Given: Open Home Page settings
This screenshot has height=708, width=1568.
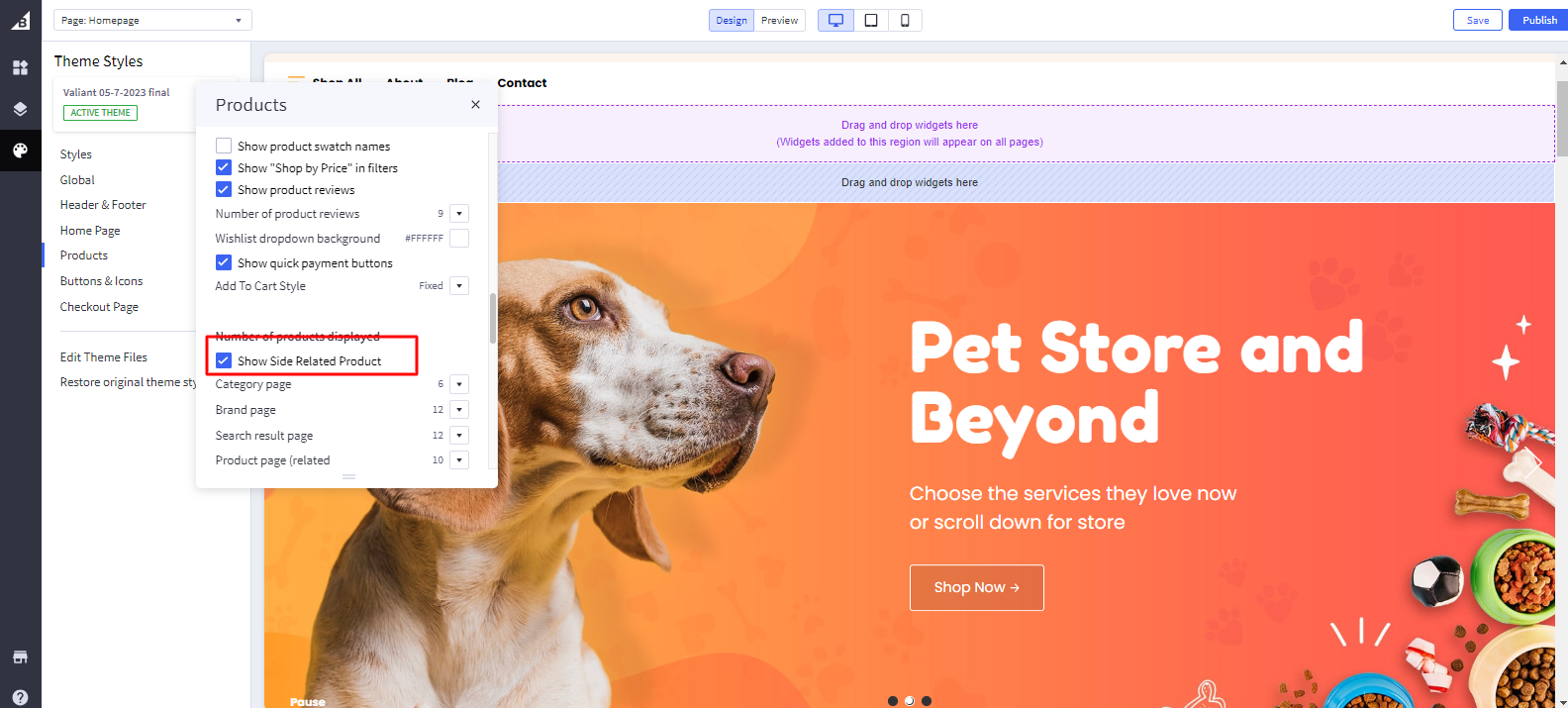Looking at the screenshot, I should point(90,231).
